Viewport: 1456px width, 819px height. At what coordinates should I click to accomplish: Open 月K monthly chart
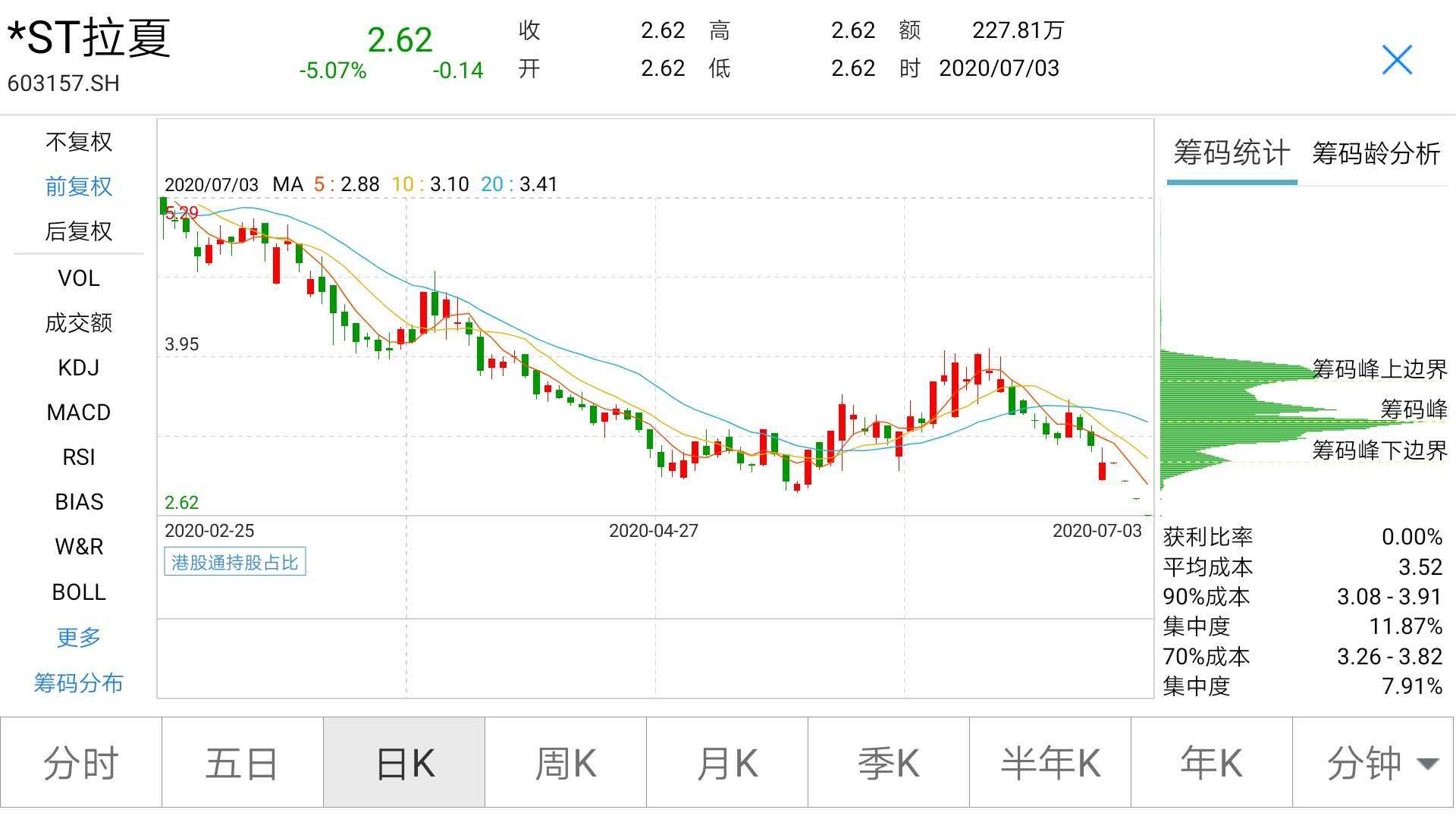tap(726, 763)
